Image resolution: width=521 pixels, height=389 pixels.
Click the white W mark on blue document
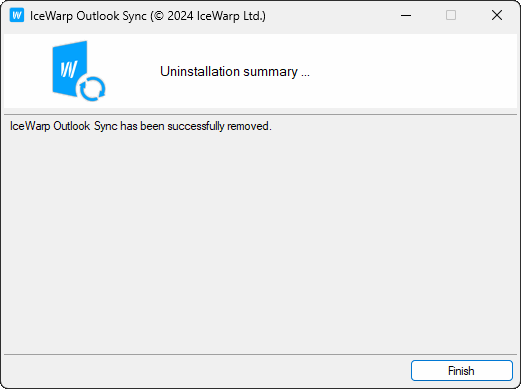[x=69, y=69]
